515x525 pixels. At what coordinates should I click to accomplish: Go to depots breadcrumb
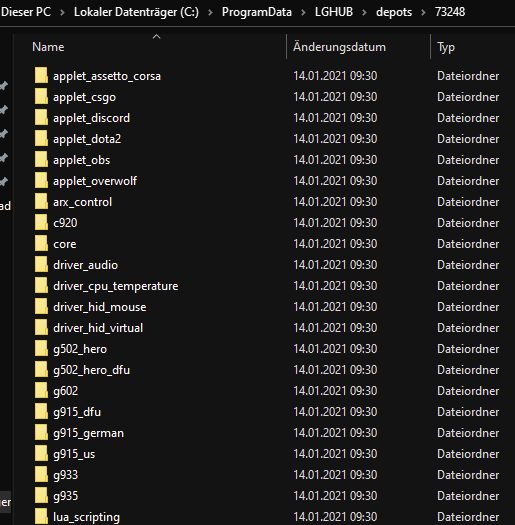pyautogui.click(x=394, y=12)
